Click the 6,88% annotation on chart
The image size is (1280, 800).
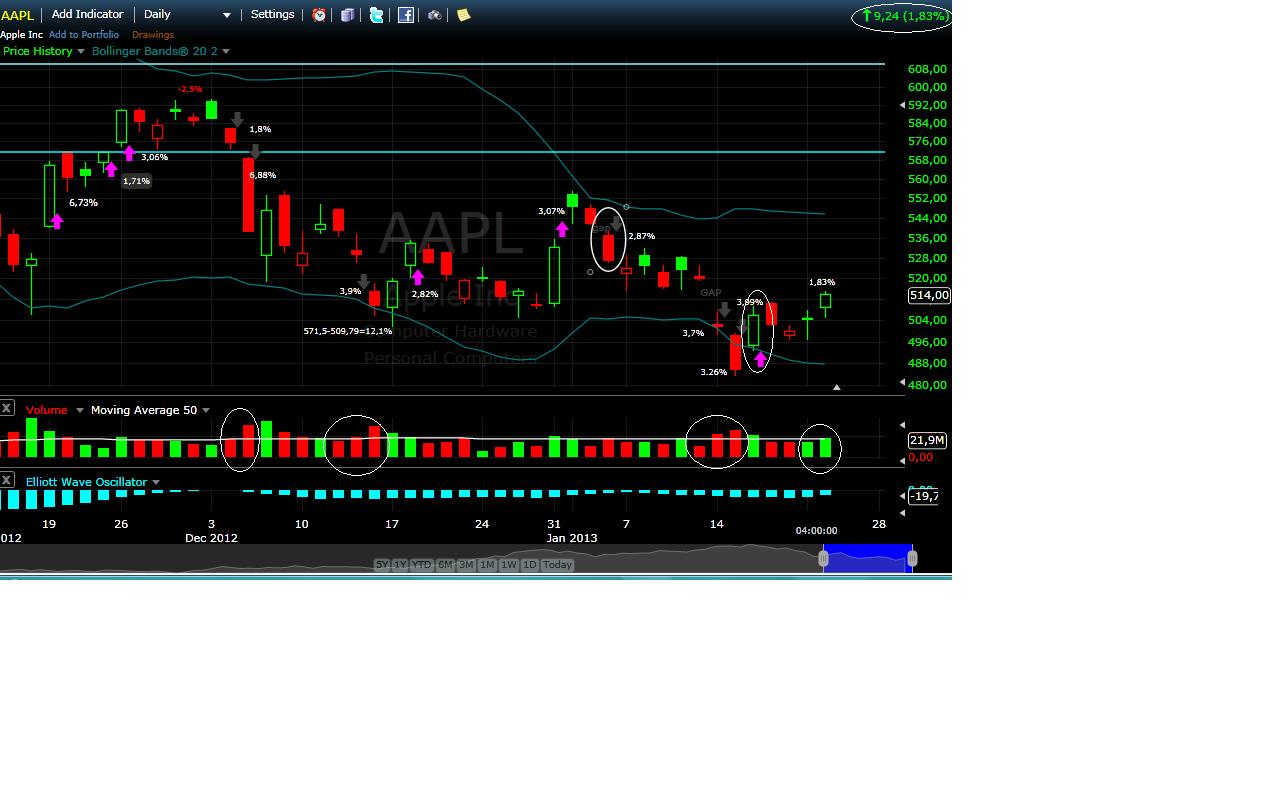coord(262,175)
